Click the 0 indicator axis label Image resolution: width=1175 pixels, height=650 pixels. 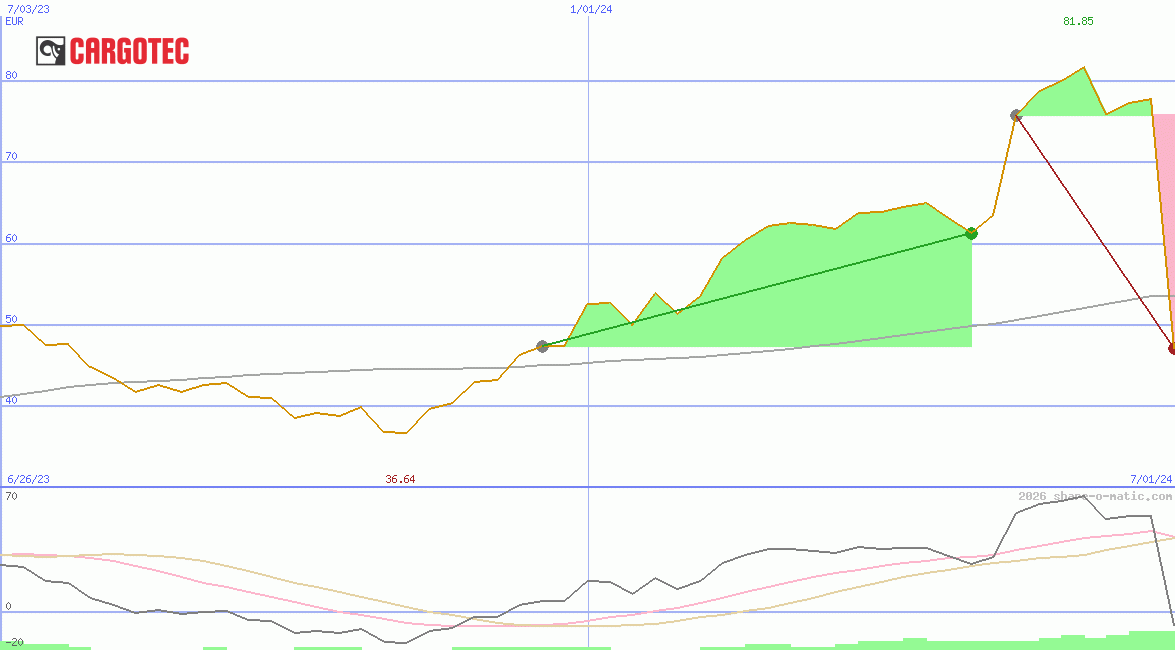[x=8, y=606]
